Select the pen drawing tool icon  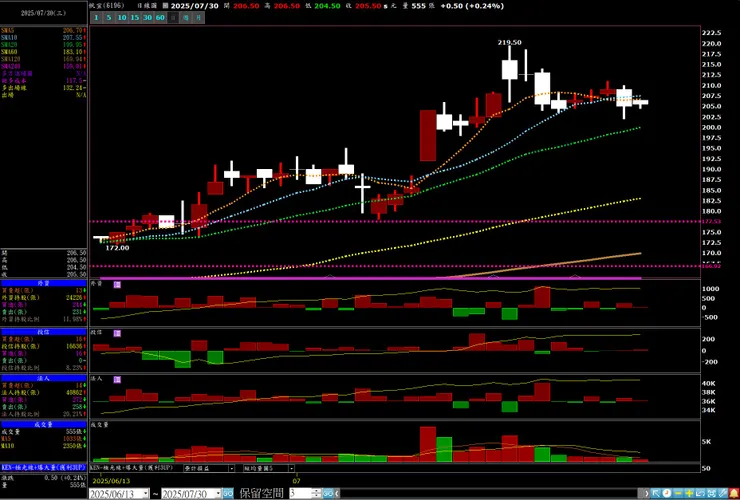(x=723, y=493)
